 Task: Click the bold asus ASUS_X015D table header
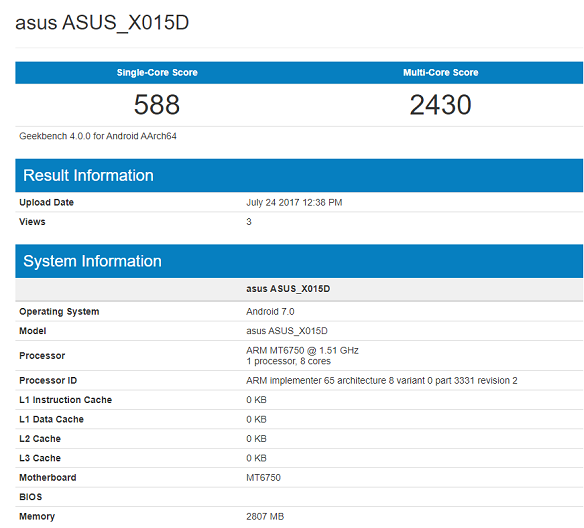[288, 289]
